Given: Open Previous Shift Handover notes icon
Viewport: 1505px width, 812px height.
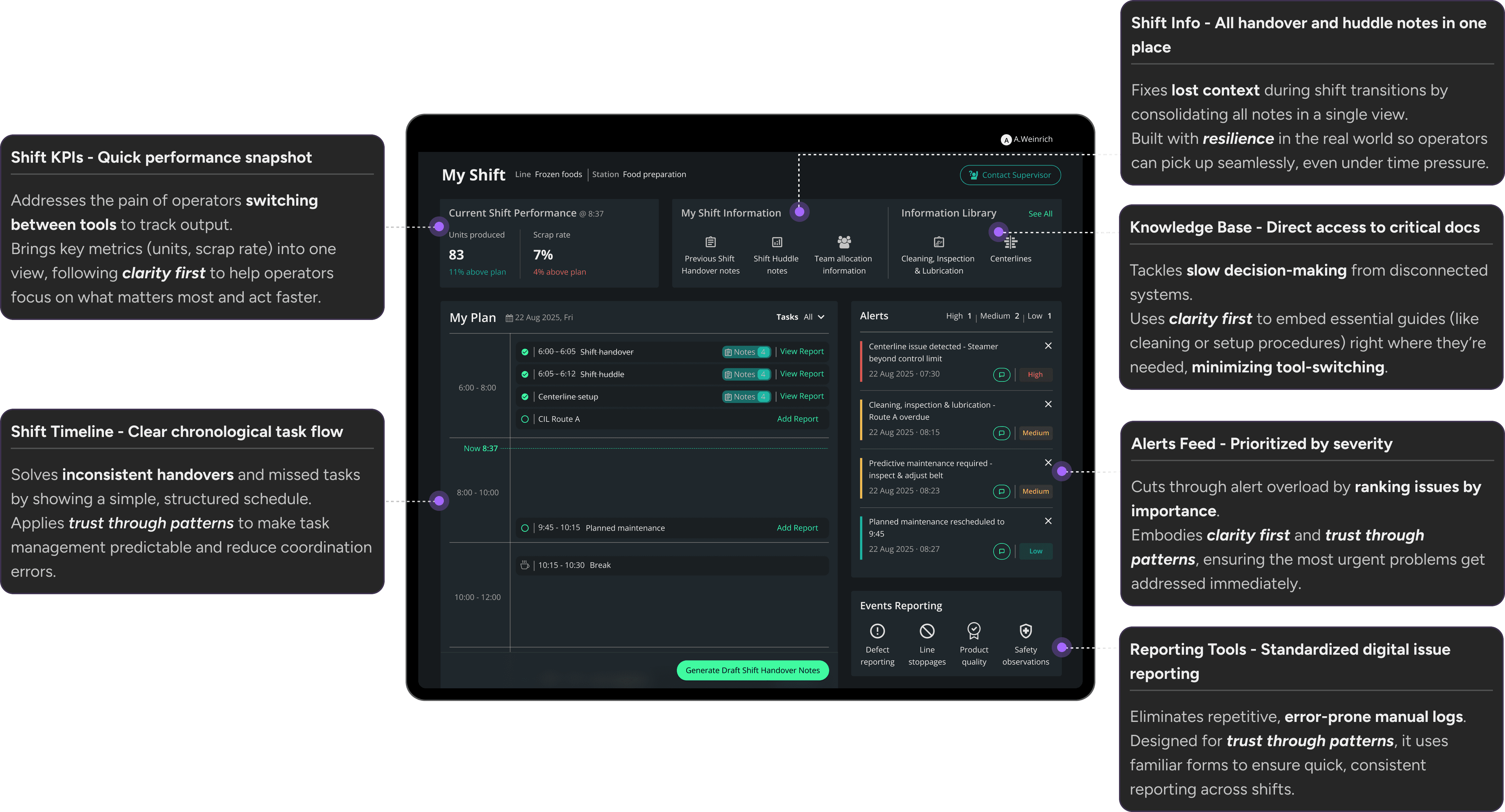Looking at the screenshot, I should pos(710,242).
